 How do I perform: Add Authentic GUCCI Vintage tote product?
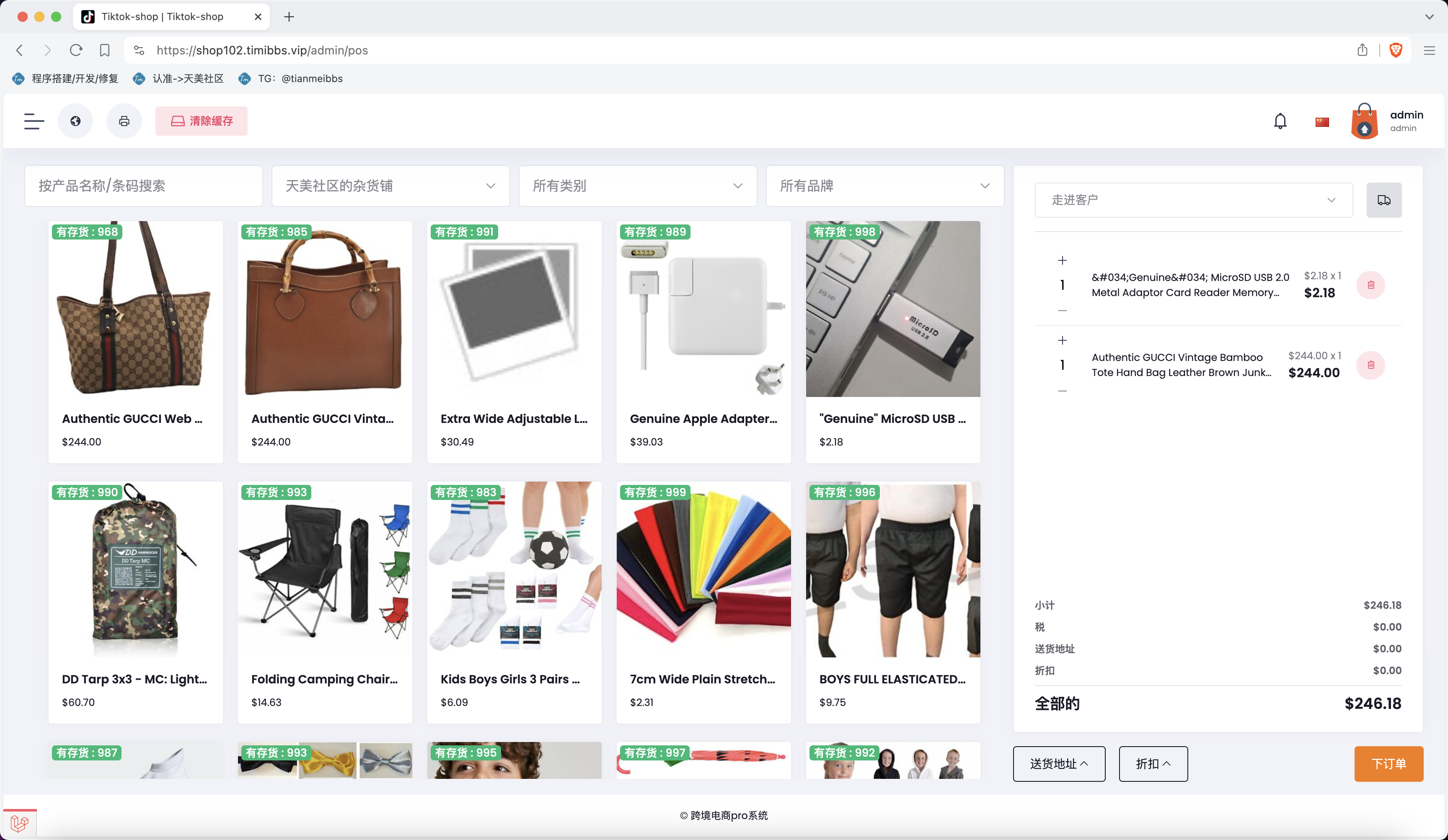[325, 342]
